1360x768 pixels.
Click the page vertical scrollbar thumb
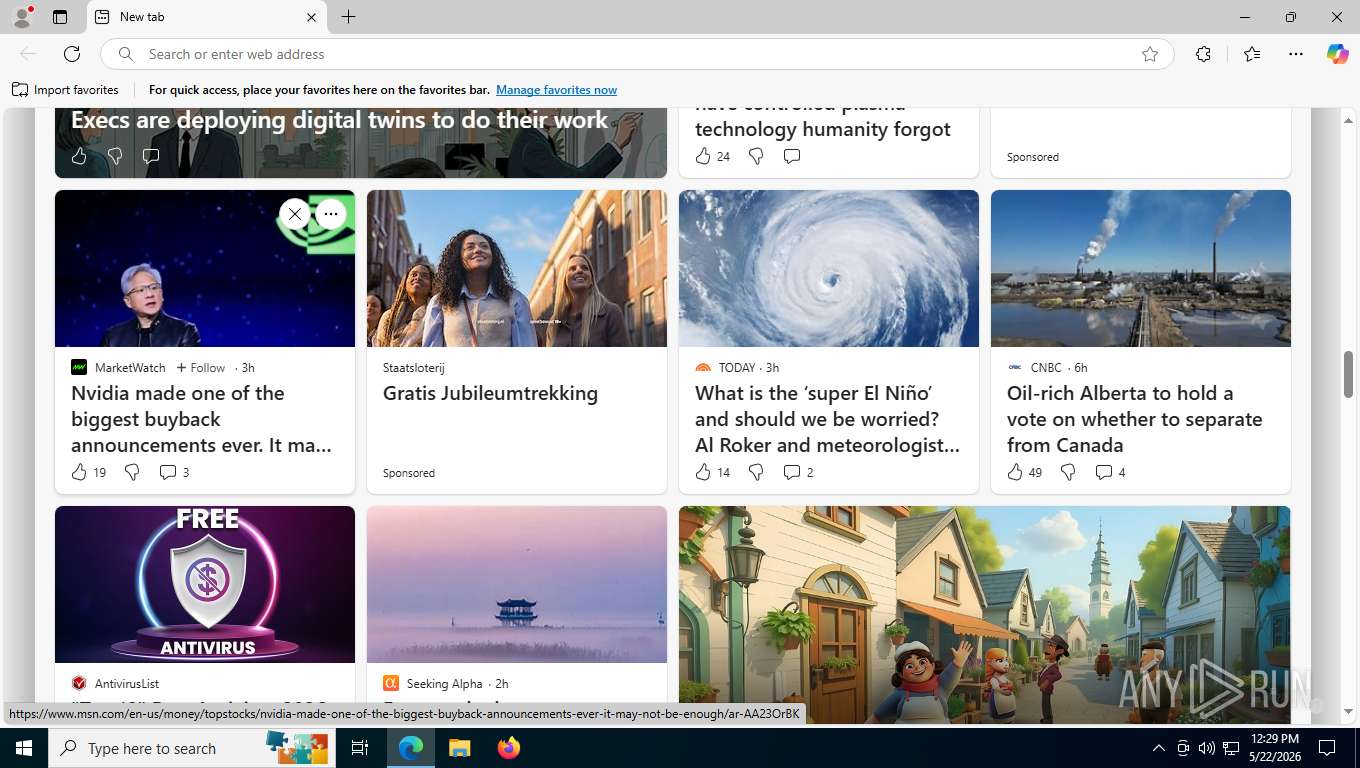(1348, 374)
